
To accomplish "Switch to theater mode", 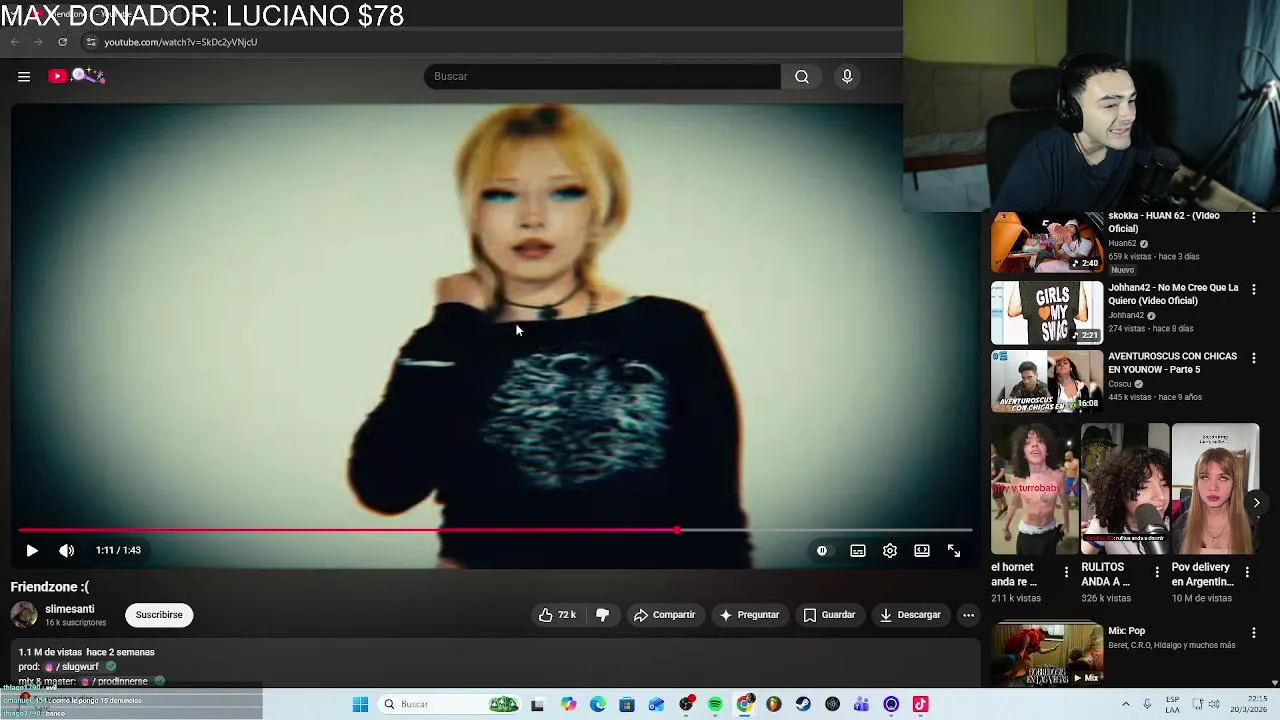I will (x=922, y=551).
